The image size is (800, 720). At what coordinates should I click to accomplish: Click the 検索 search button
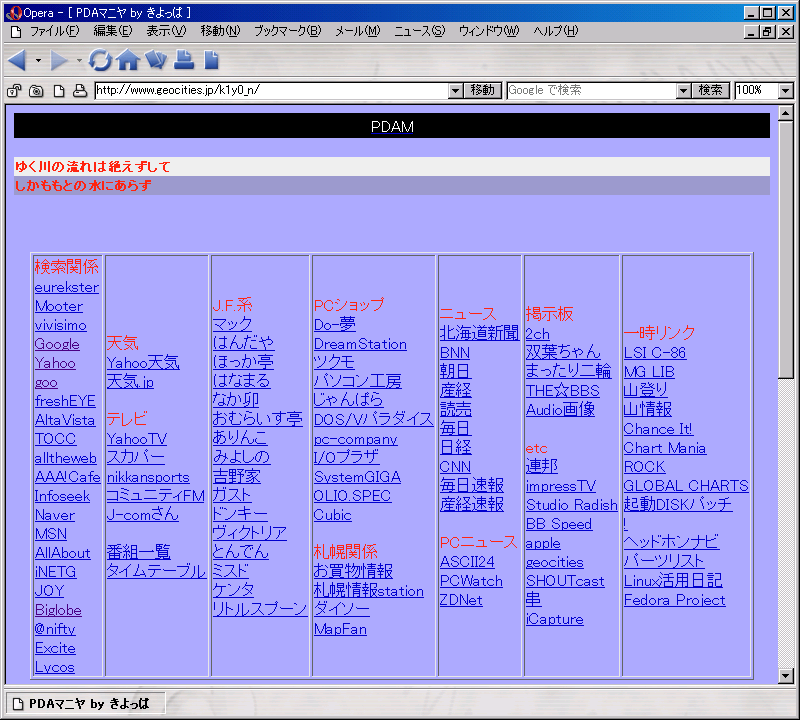point(710,91)
